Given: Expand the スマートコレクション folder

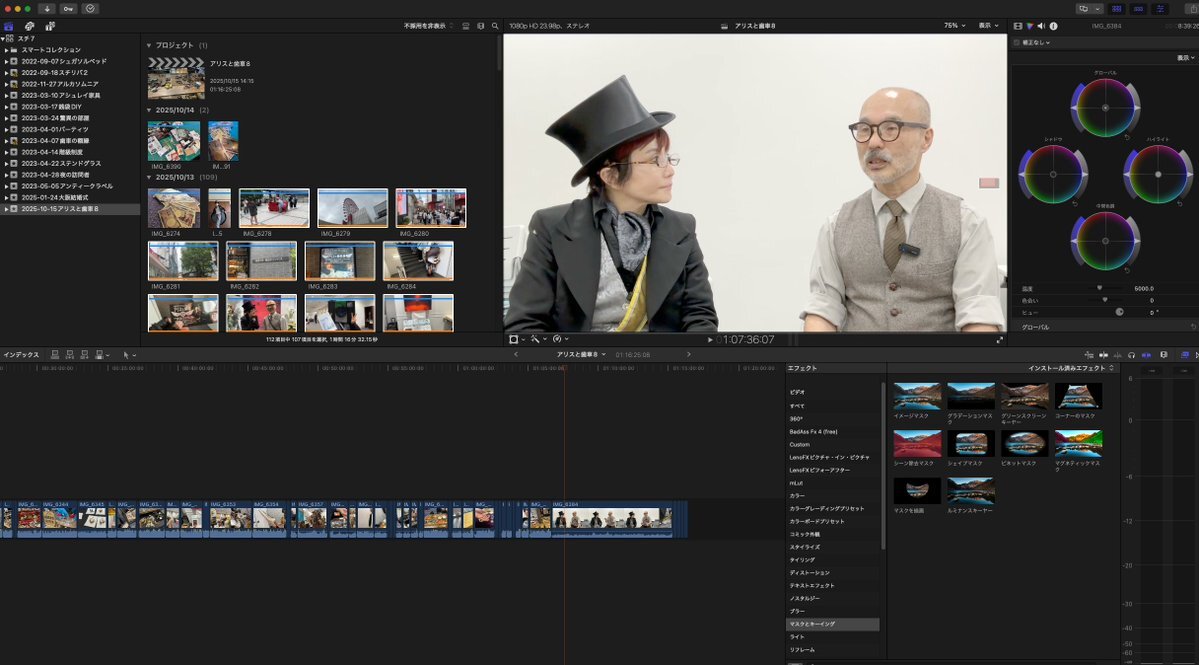Looking at the screenshot, I should pyautogui.click(x=6, y=50).
